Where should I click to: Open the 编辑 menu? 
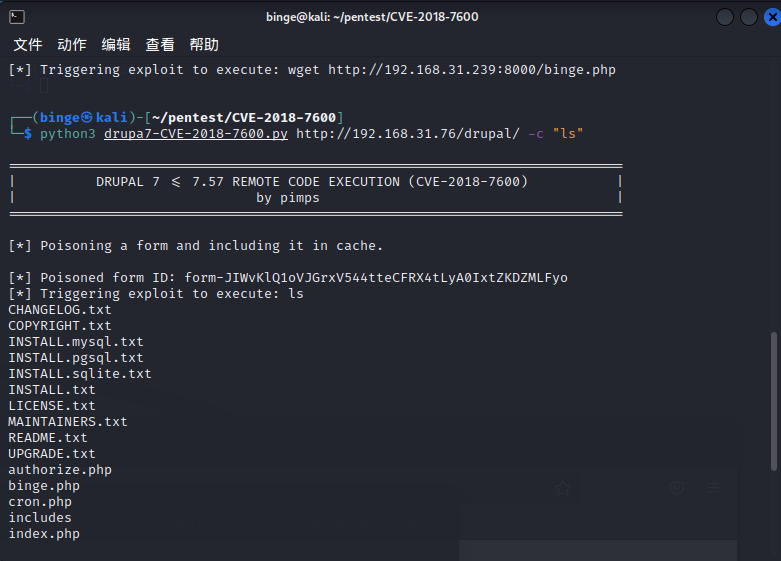click(x=116, y=45)
